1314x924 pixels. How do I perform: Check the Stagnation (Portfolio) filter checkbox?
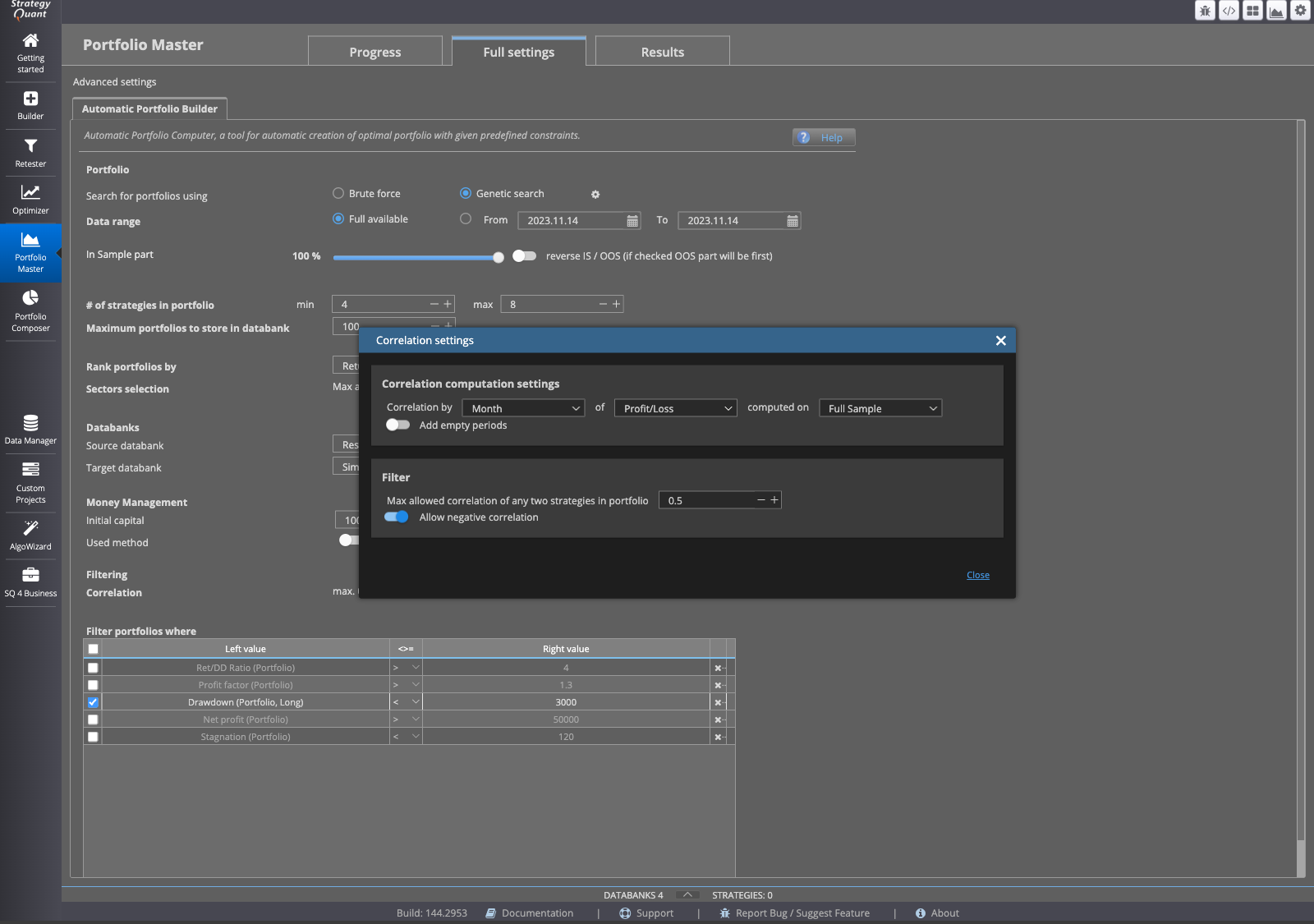pyautogui.click(x=93, y=737)
